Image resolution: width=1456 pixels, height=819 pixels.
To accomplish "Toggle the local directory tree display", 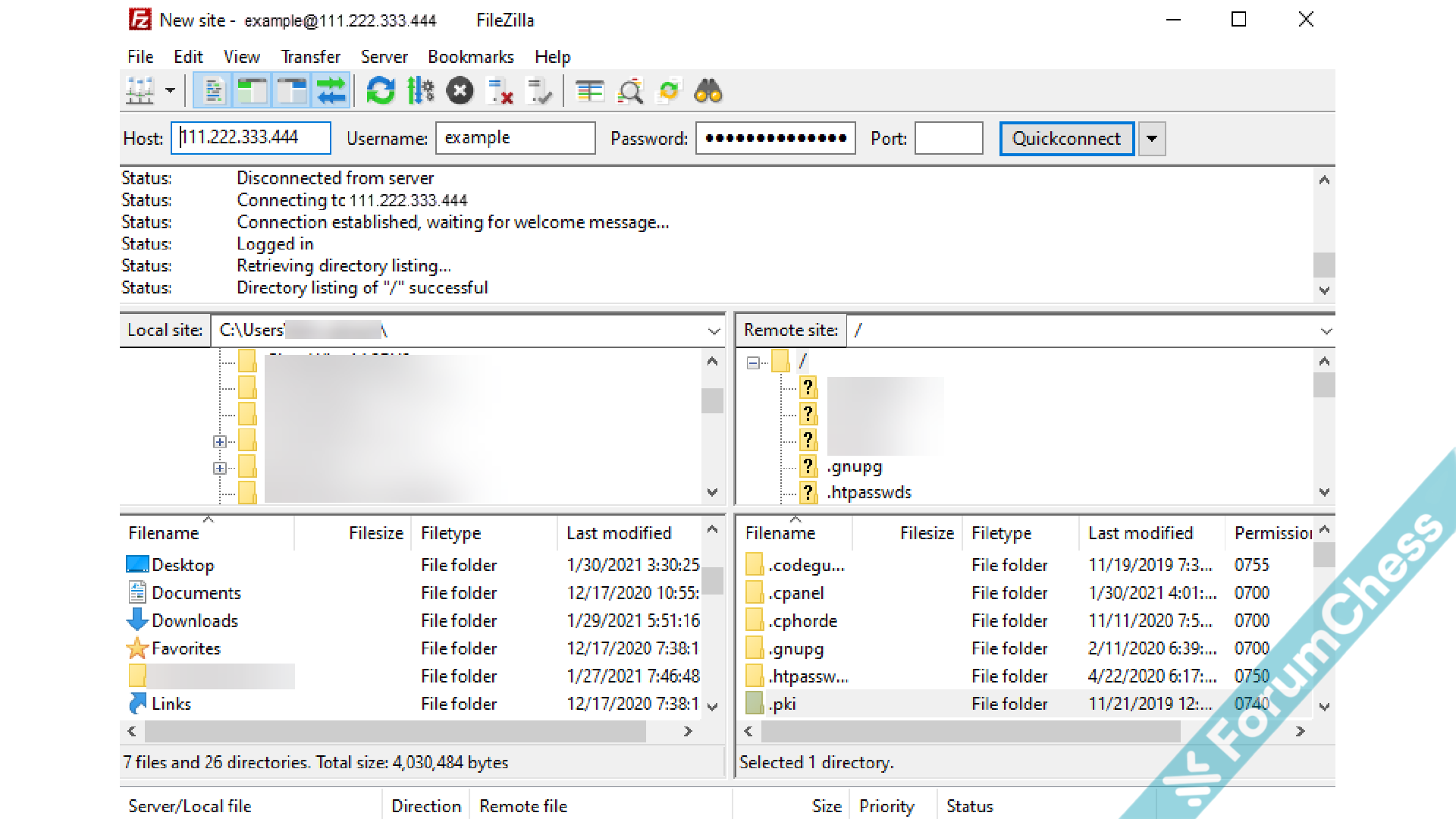I will coord(253,92).
